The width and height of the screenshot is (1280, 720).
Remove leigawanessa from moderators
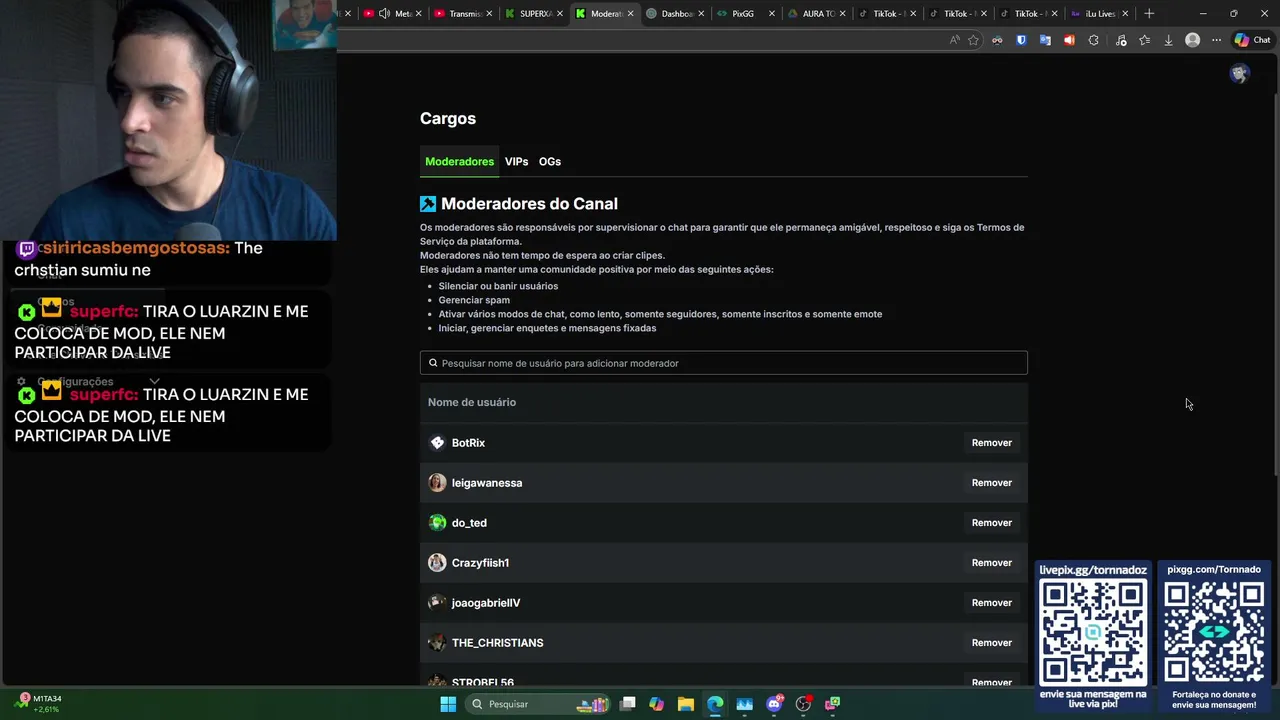[991, 483]
